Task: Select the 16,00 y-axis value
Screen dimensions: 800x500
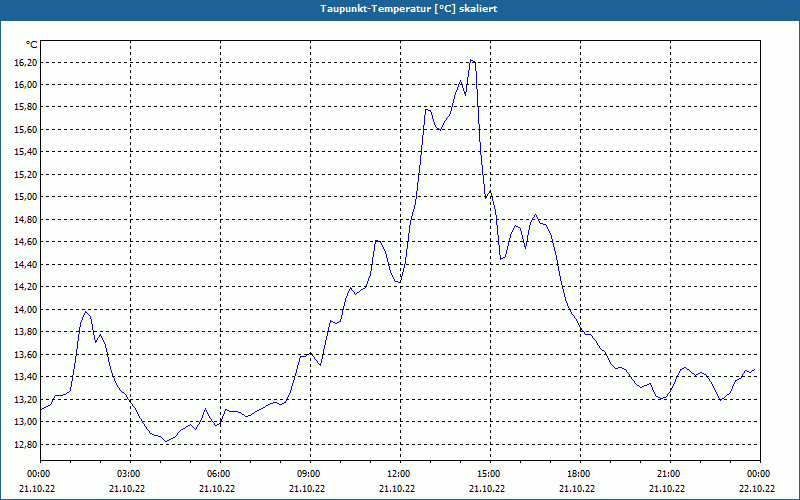Action: 28,85
